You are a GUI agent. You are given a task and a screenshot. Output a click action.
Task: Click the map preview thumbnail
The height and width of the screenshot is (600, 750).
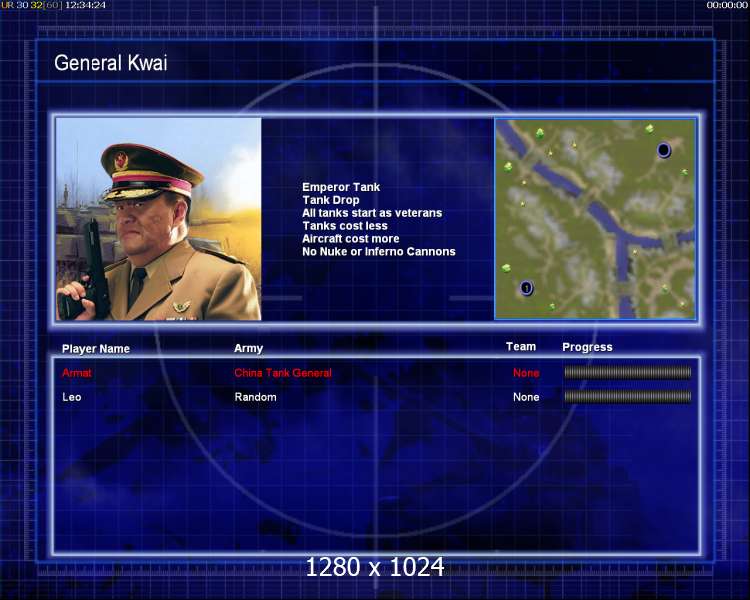click(x=596, y=219)
